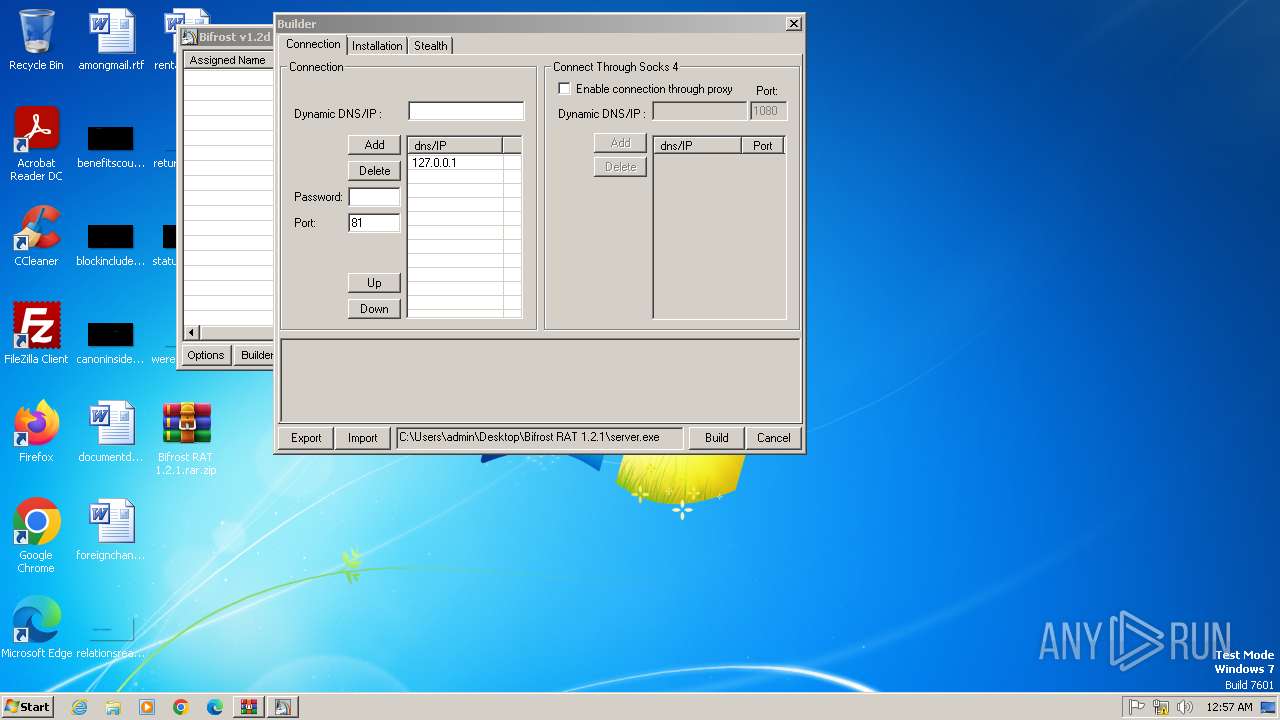Image resolution: width=1280 pixels, height=720 pixels.
Task: Launch CCleaner desktop shortcut
Action: pyautogui.click(x=36, y=236)
